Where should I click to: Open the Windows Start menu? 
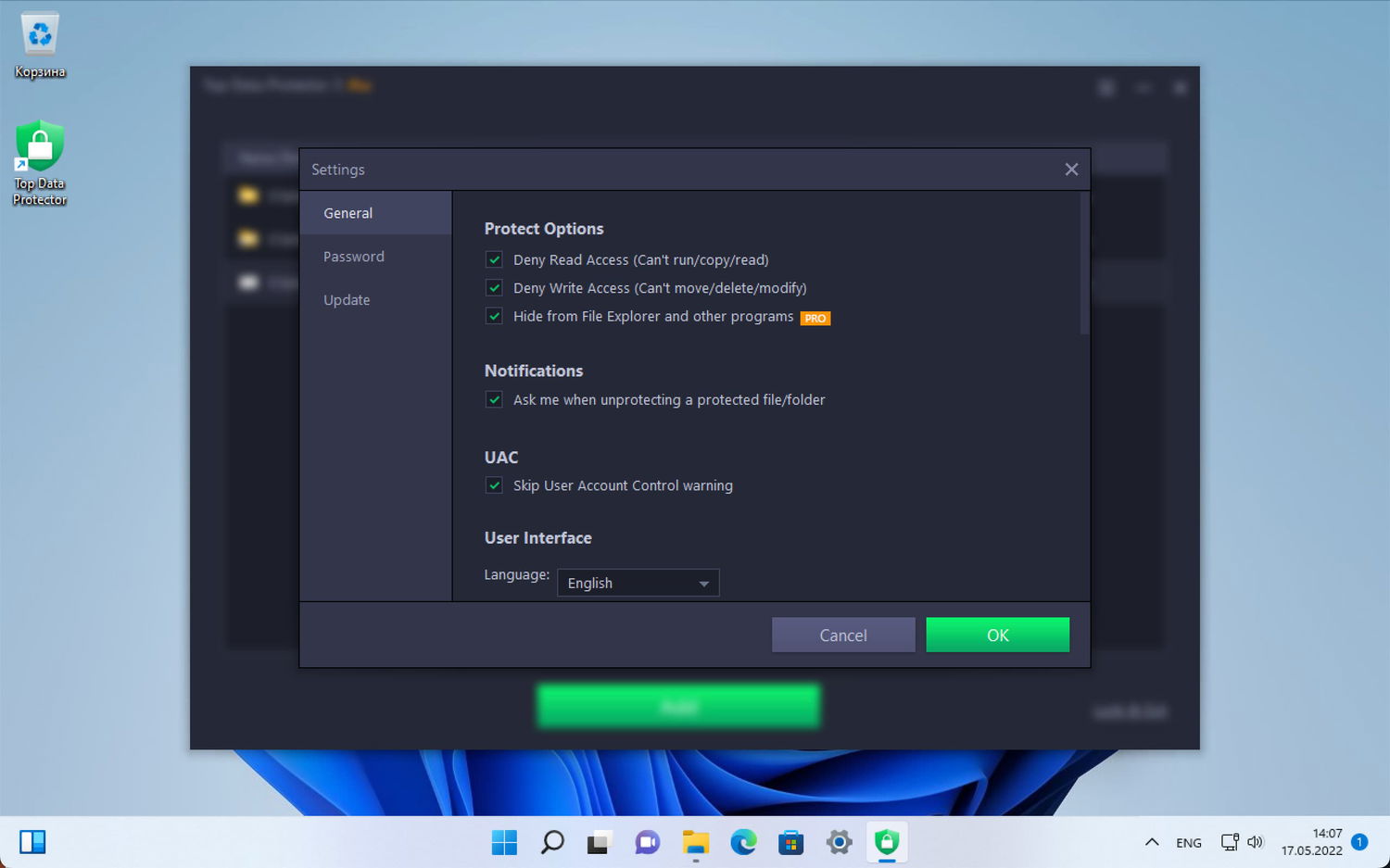click(x=504, y=842)
